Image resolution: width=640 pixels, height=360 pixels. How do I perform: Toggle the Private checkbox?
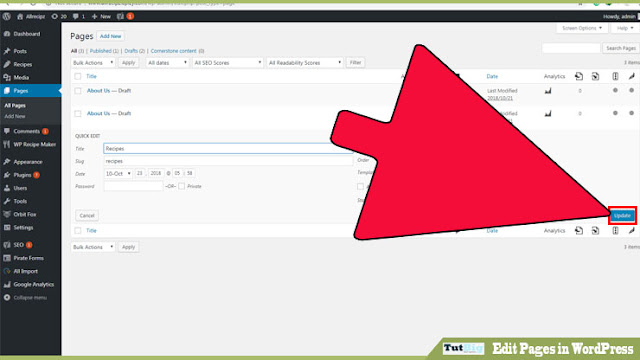pyautogui.click(x=181, y=186)
